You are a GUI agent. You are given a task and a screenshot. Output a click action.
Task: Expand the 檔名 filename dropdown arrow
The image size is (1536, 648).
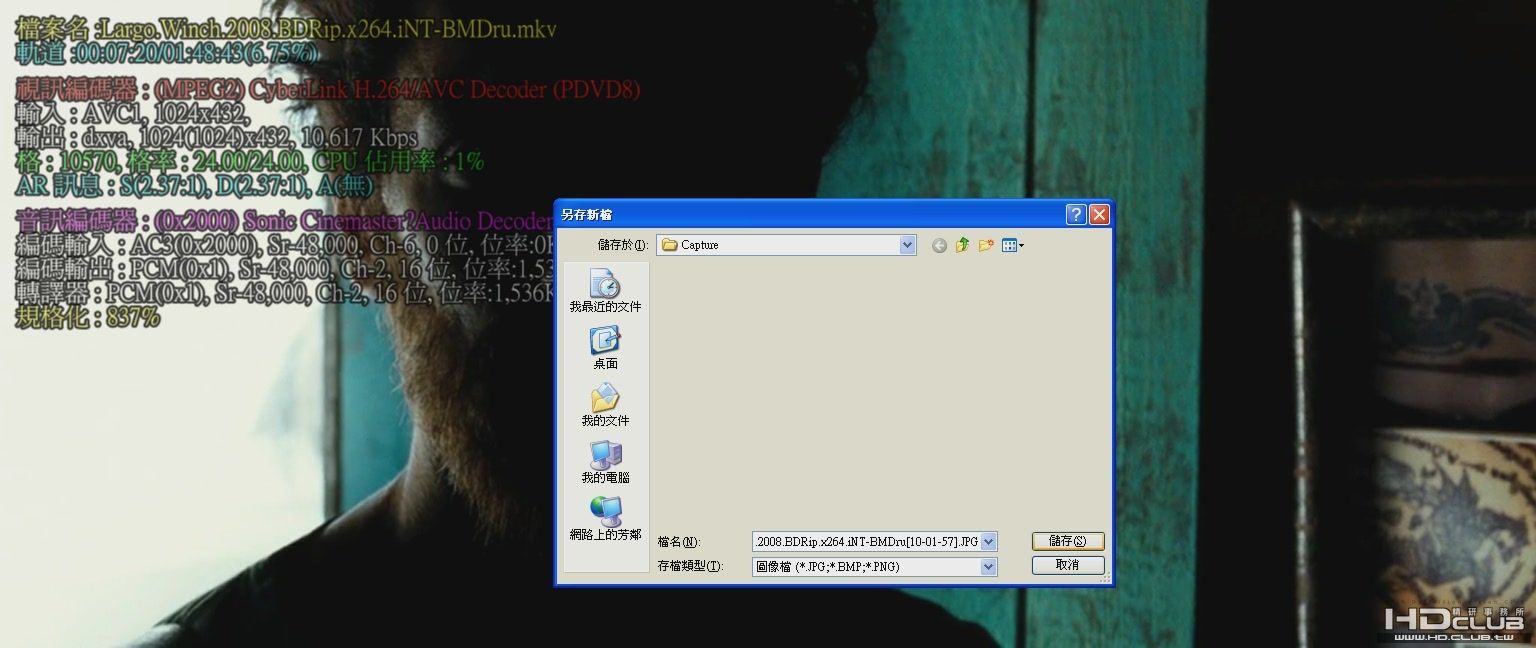(989, 542)
